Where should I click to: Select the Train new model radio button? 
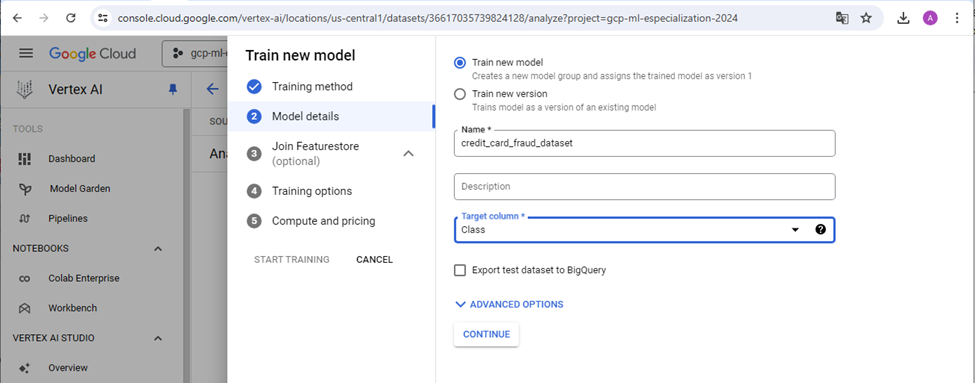[x=460, y=62]
